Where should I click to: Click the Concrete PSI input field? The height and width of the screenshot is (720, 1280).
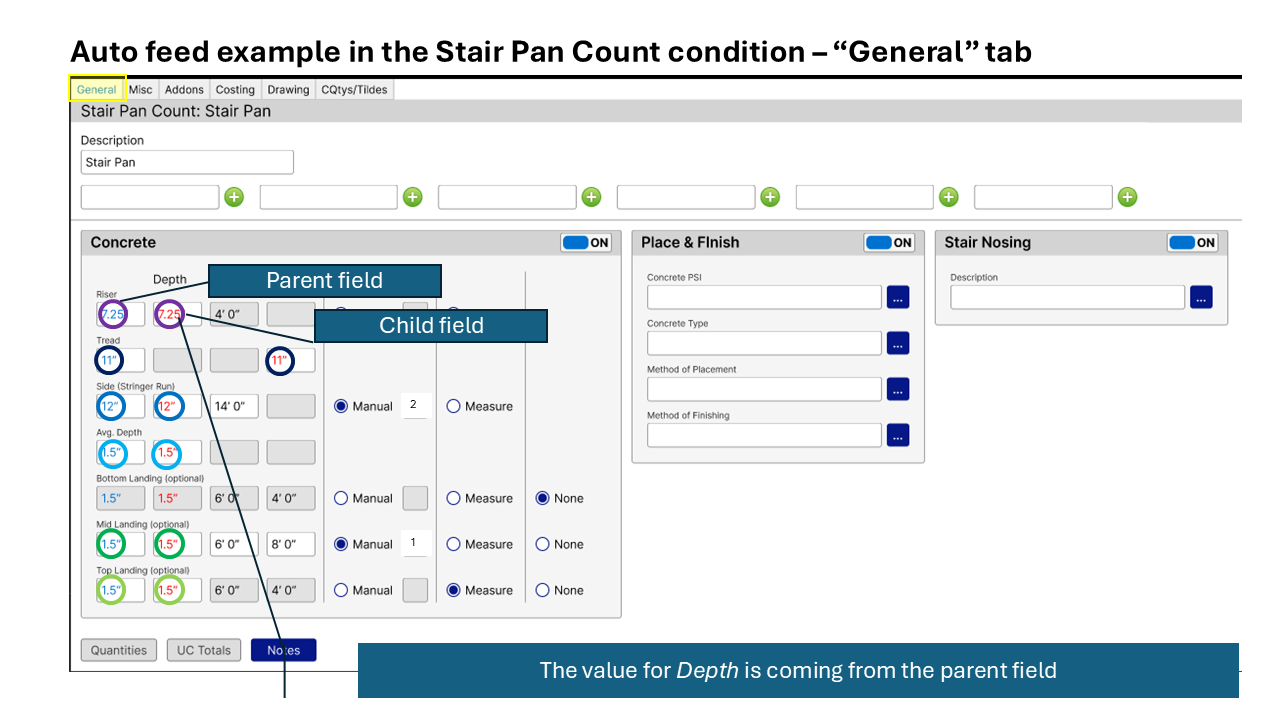pos(764,297)
